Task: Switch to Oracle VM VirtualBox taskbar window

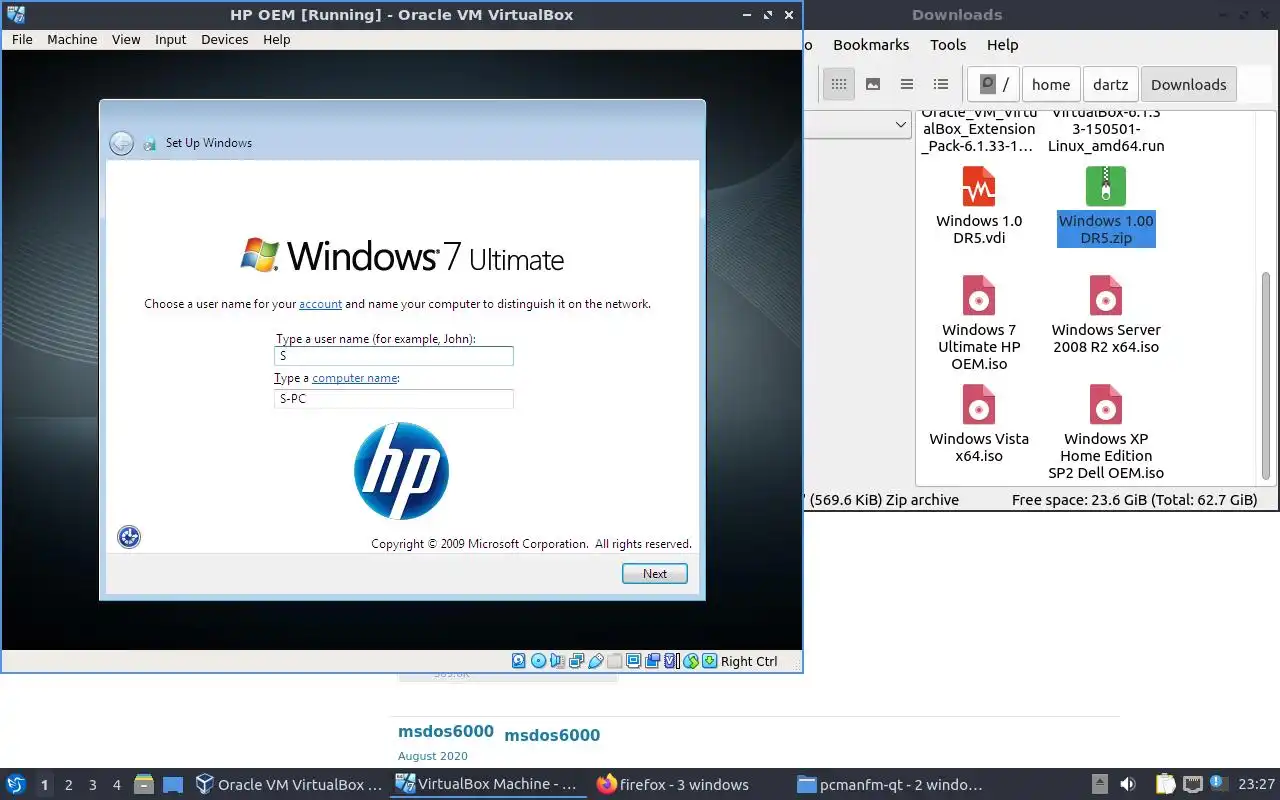Action: (290, 784)
